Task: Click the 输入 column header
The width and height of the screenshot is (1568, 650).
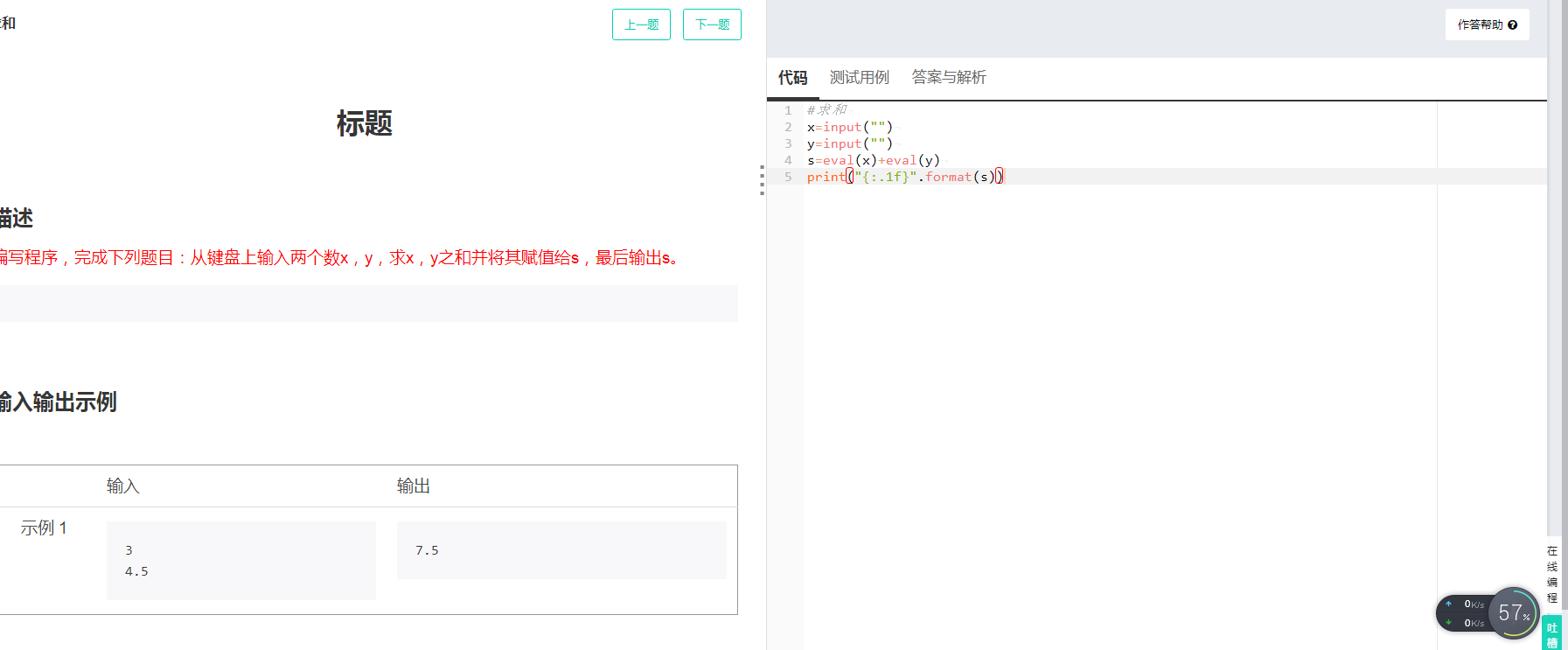Action: [x=123, y=486]
